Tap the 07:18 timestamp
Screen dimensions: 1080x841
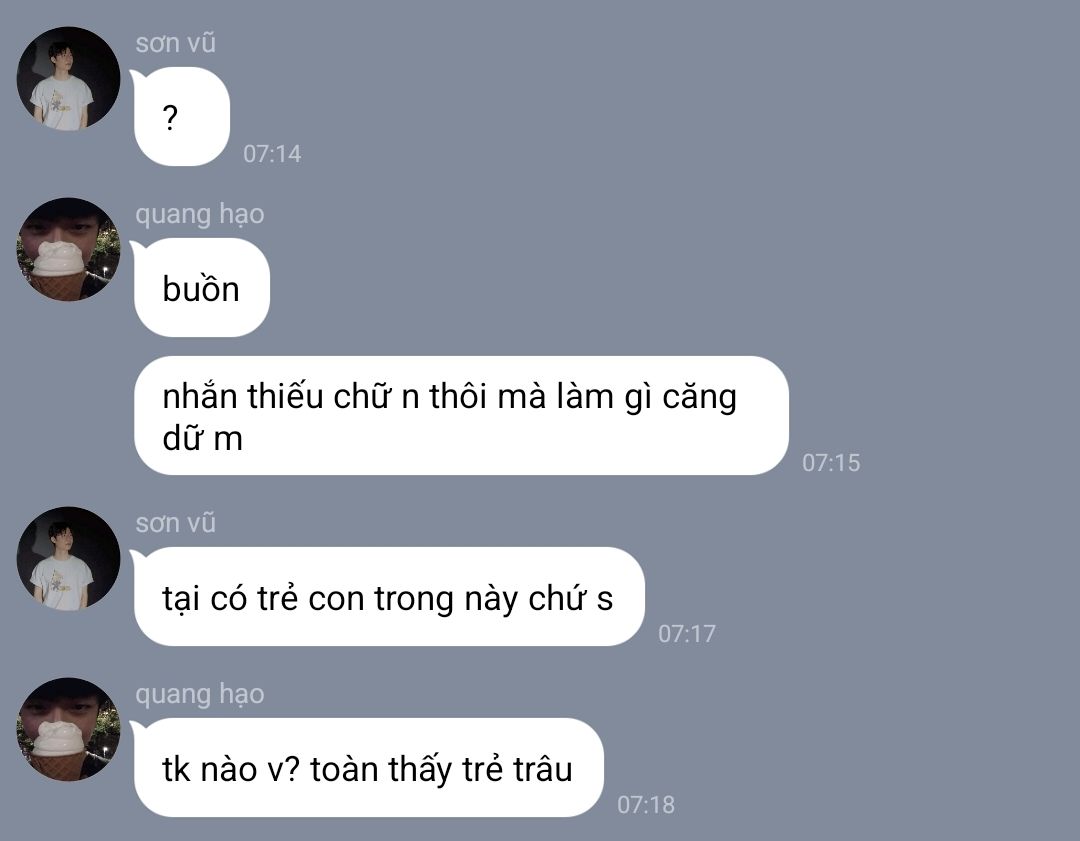[645, 804]
